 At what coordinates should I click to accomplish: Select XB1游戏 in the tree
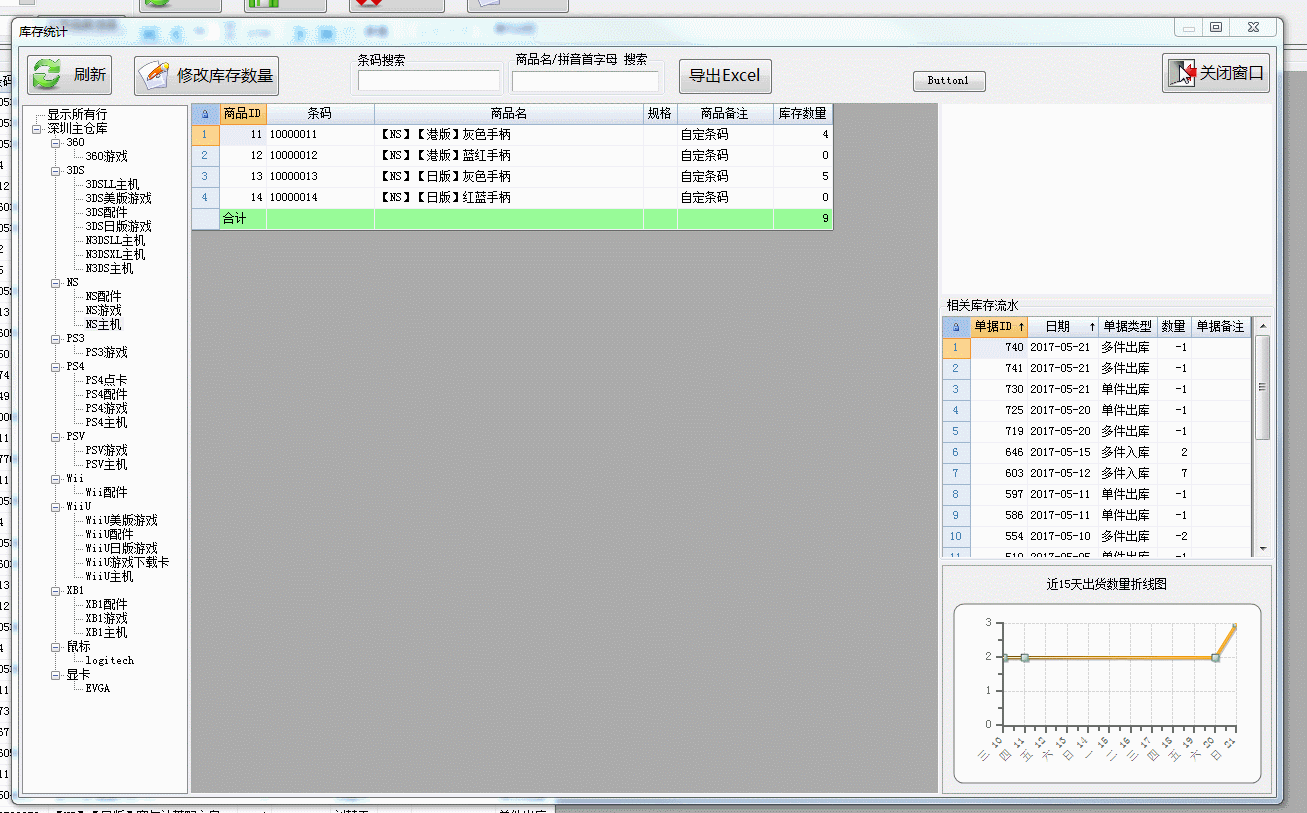pyautogui.click(x=106, y=619)
